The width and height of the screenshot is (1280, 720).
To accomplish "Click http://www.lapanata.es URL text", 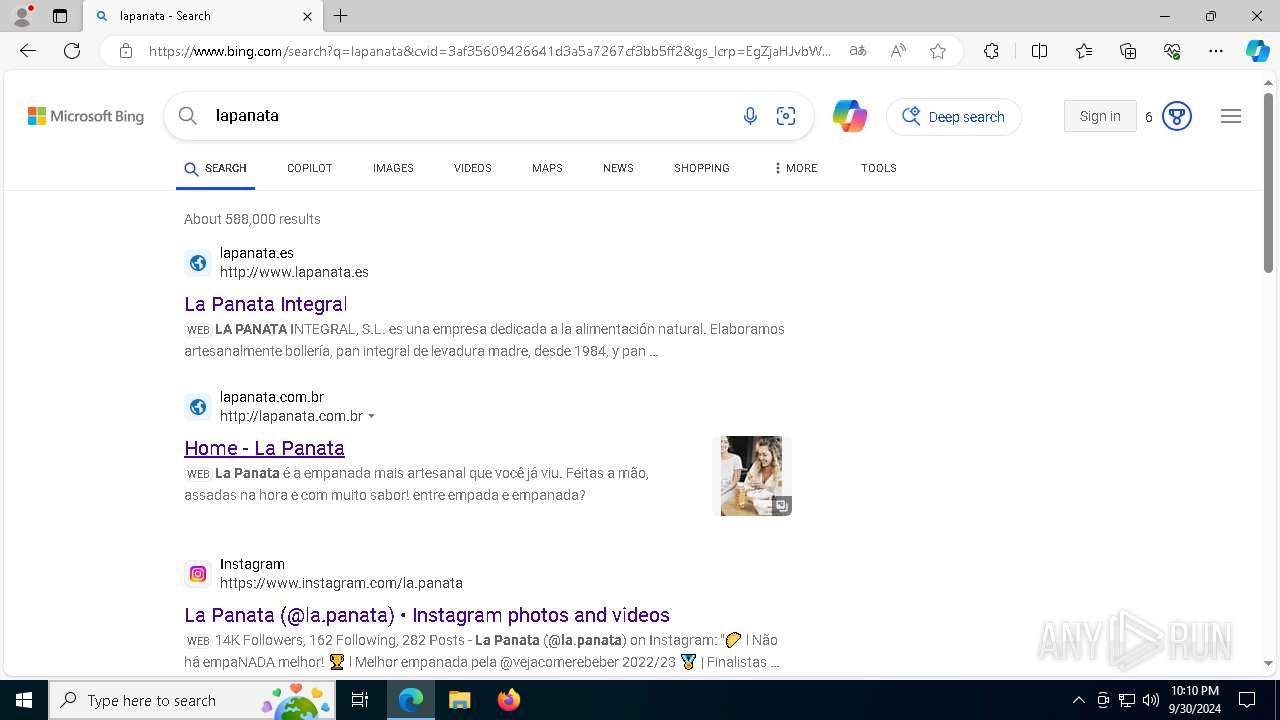I will (294, 272).
